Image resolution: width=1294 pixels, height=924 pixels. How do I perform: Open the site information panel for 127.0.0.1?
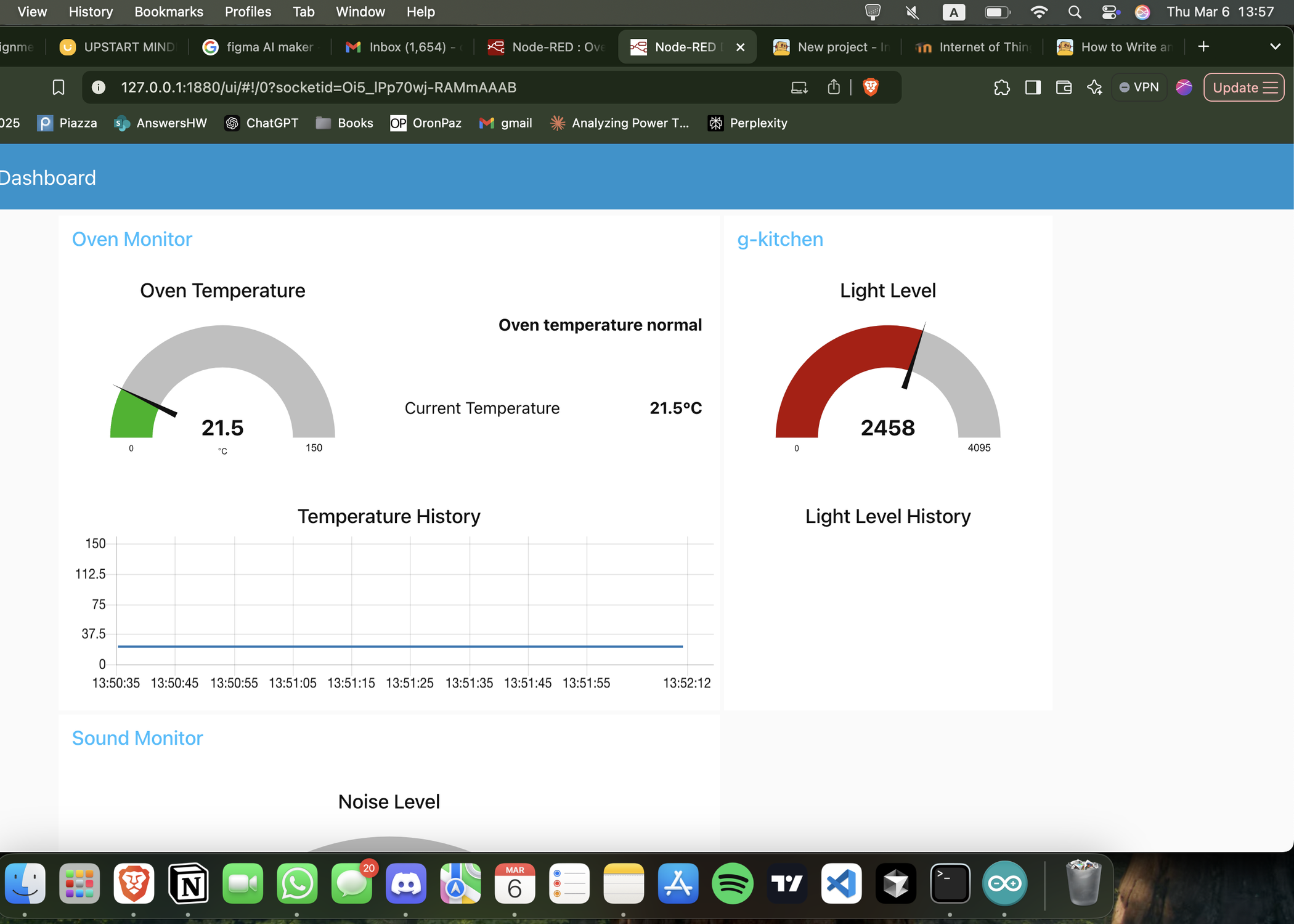coord(98,87)
